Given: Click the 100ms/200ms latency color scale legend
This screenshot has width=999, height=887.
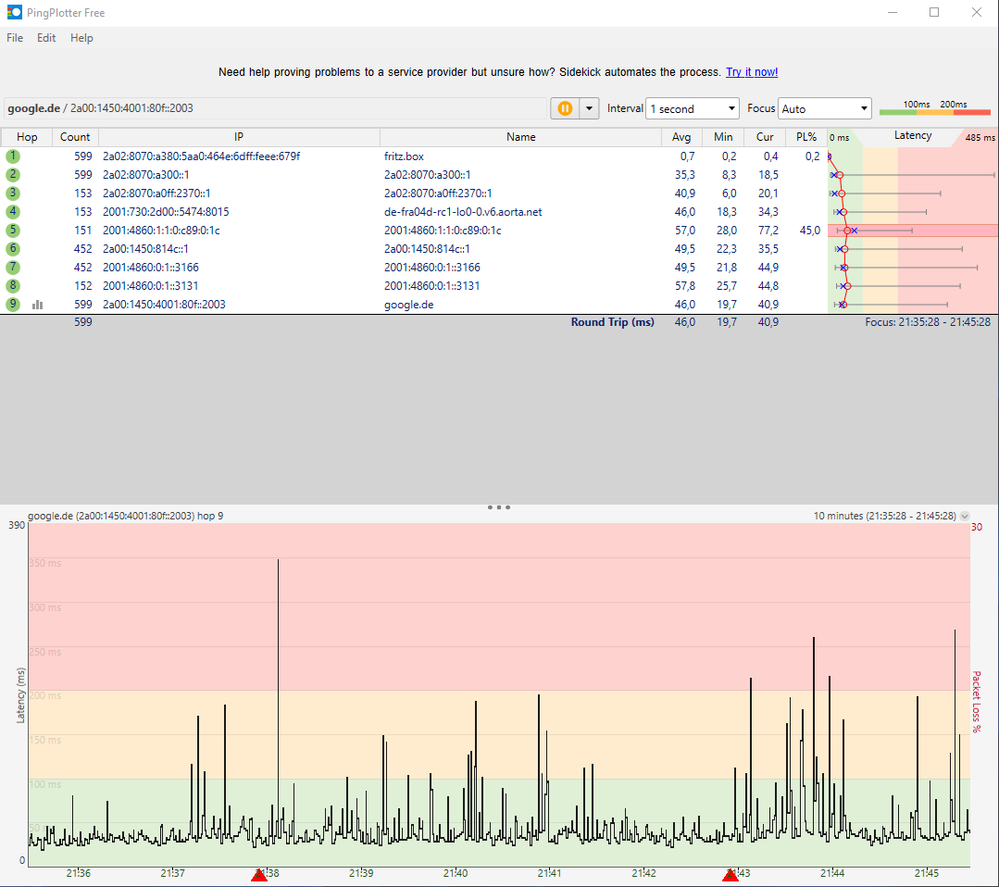Looking at the screenshot, I should tap(935, 108).
